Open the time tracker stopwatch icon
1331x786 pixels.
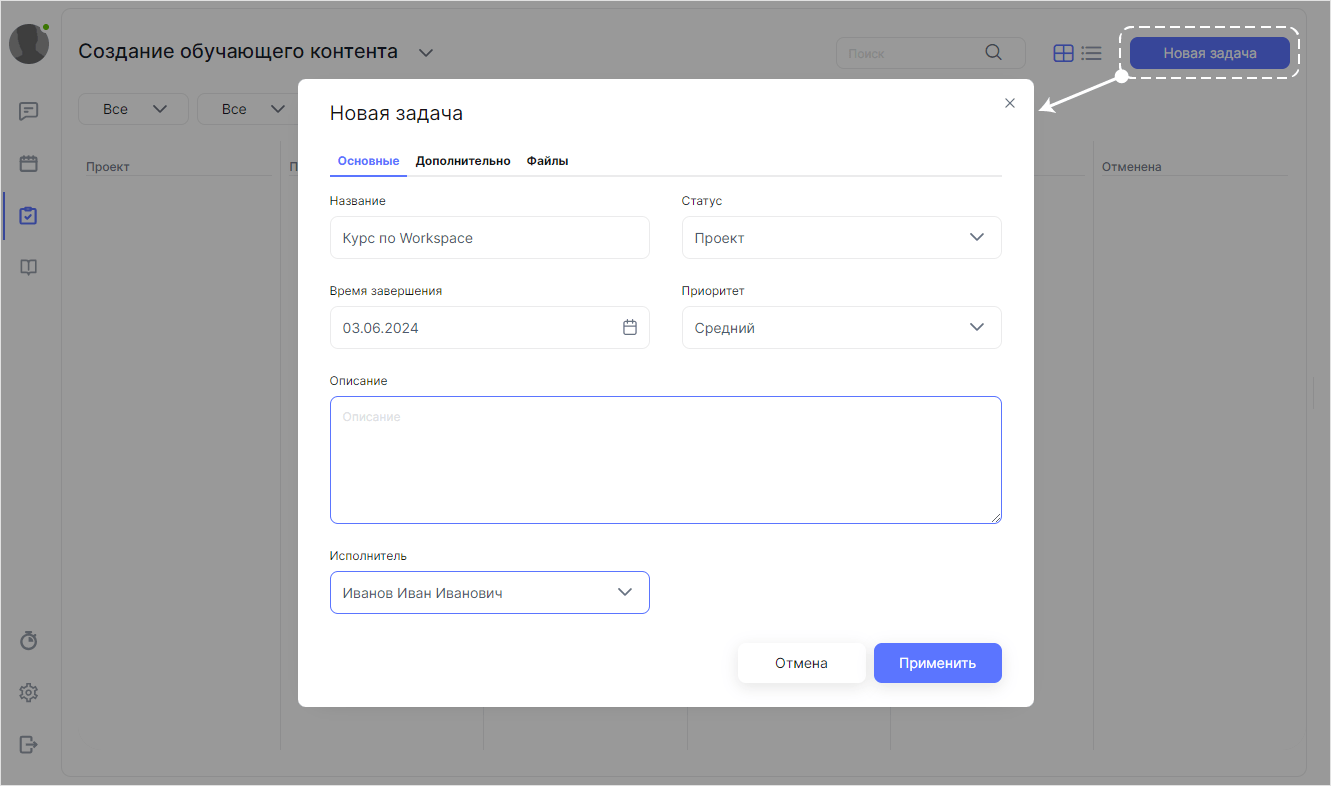(29, 640)
